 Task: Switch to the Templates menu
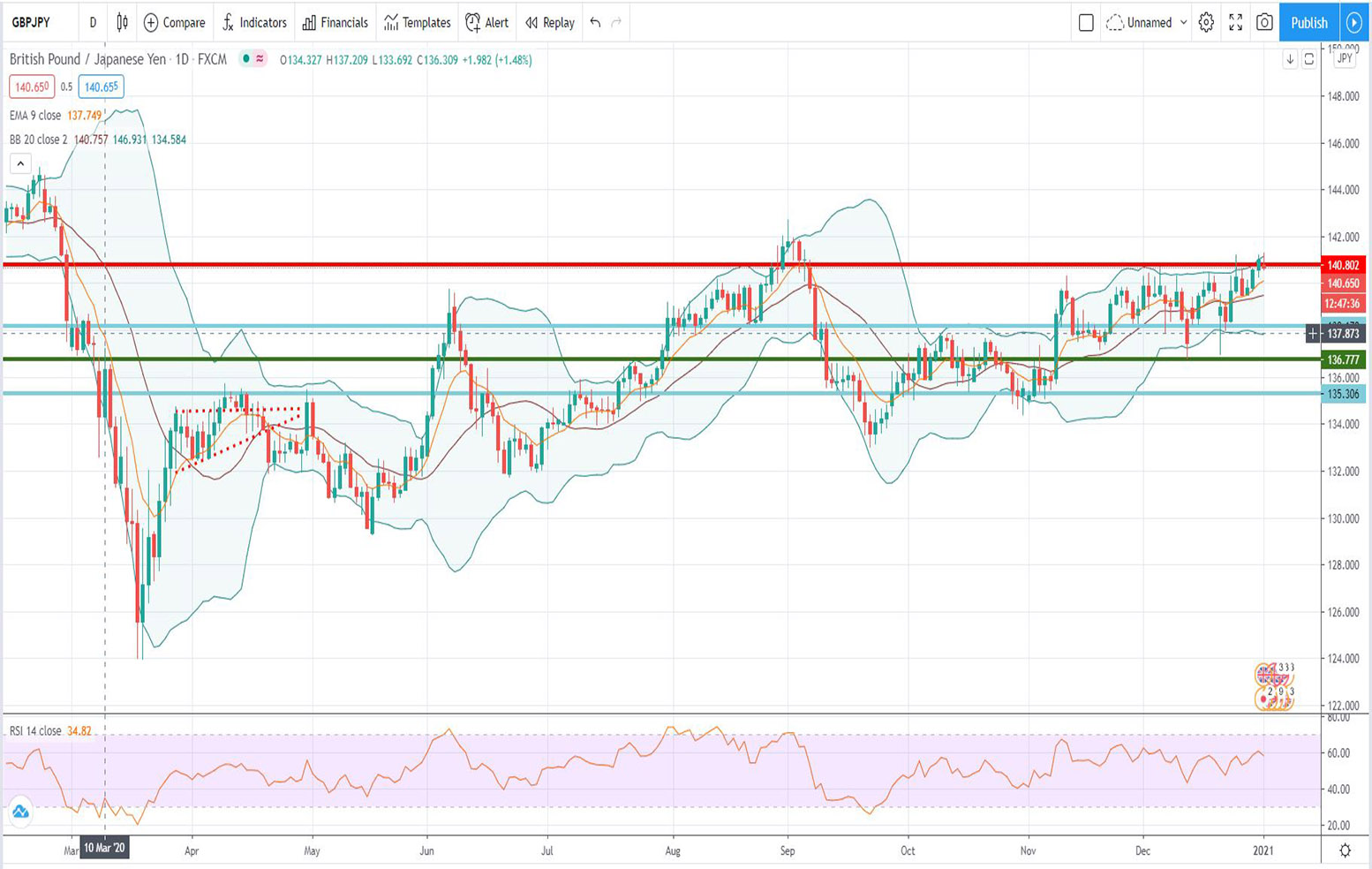point(416,23)
